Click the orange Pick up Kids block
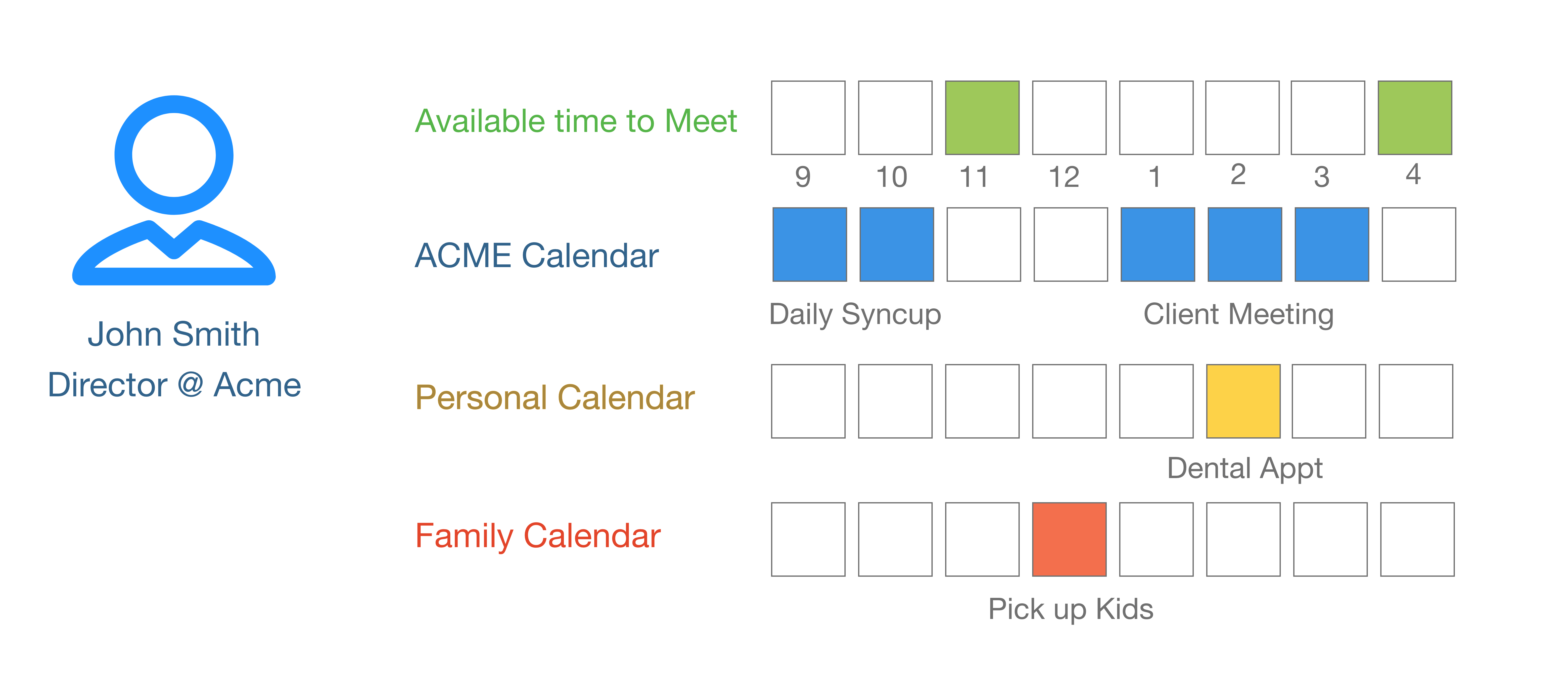Screen dimensions: 1568x695 point(1069,539)
